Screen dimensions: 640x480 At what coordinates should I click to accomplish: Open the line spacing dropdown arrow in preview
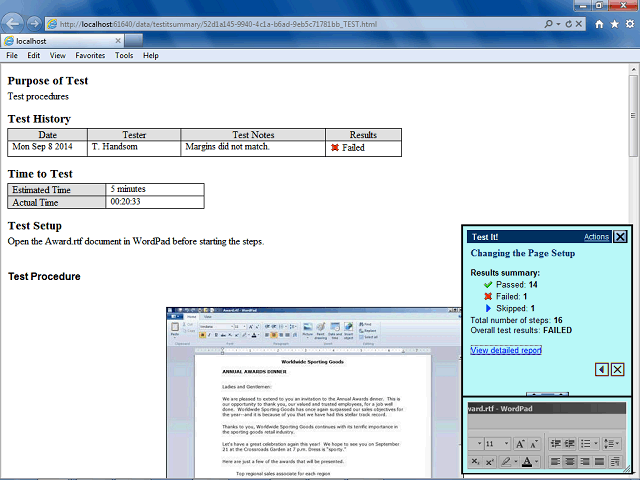617,443
